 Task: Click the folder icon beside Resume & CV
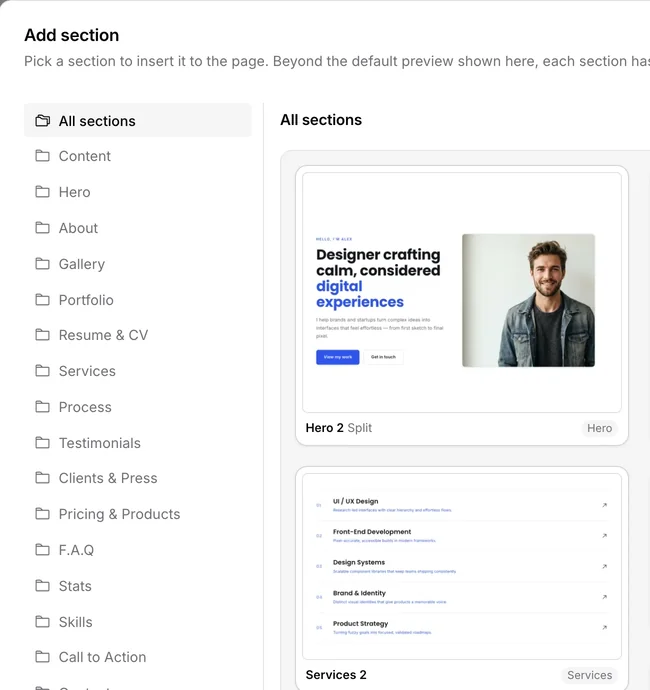pyautogui.click(x=43, y=335)
